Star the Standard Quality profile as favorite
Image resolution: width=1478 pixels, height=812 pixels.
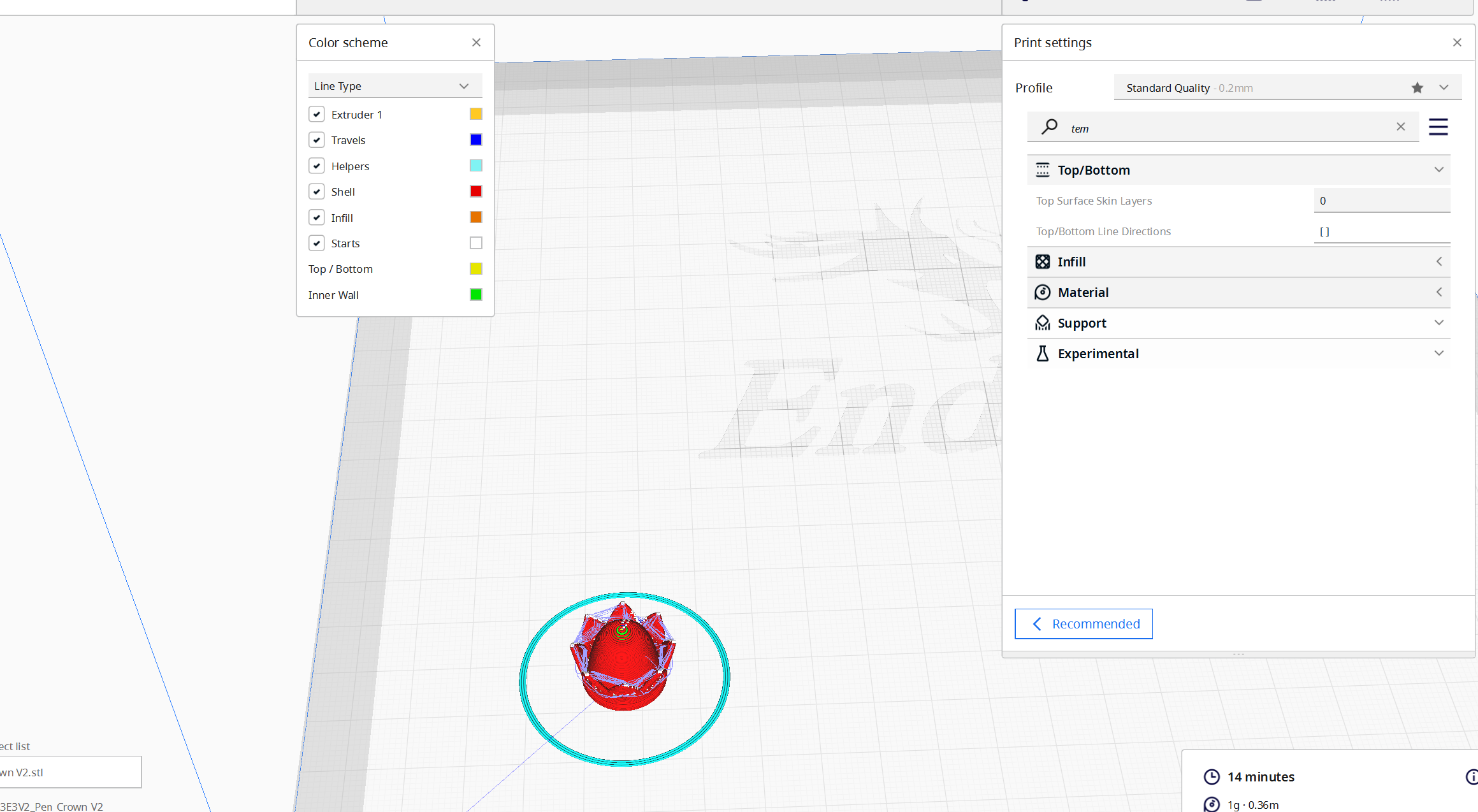point(1417,87)
